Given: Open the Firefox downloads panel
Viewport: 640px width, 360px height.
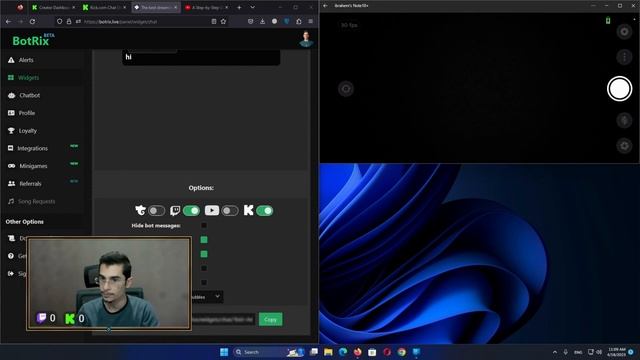Looking at the screenshot, I should pyautogui.click(x=262, y=21).
